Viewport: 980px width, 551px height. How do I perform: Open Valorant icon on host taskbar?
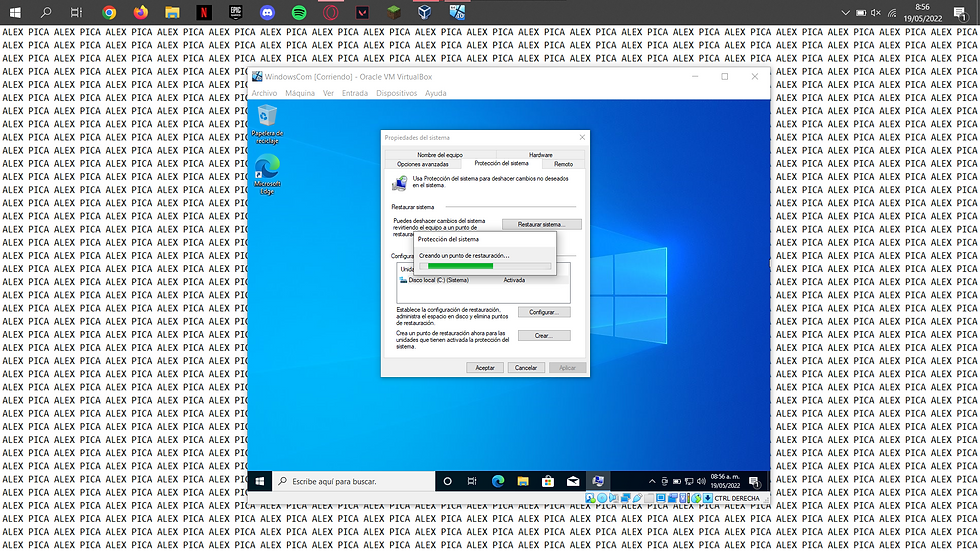click(362, 12)
